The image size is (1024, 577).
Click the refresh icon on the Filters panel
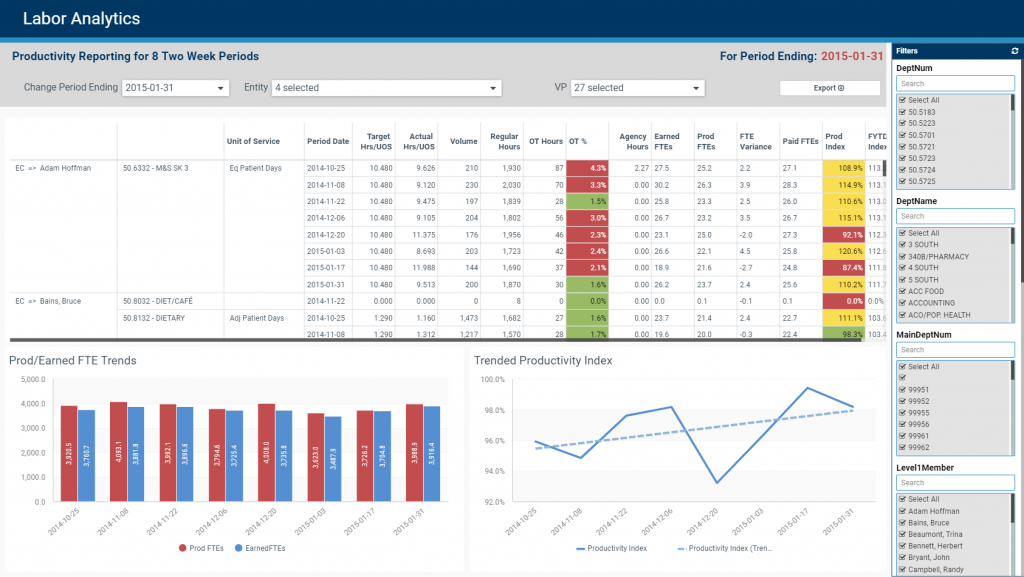coord(1015,51)
